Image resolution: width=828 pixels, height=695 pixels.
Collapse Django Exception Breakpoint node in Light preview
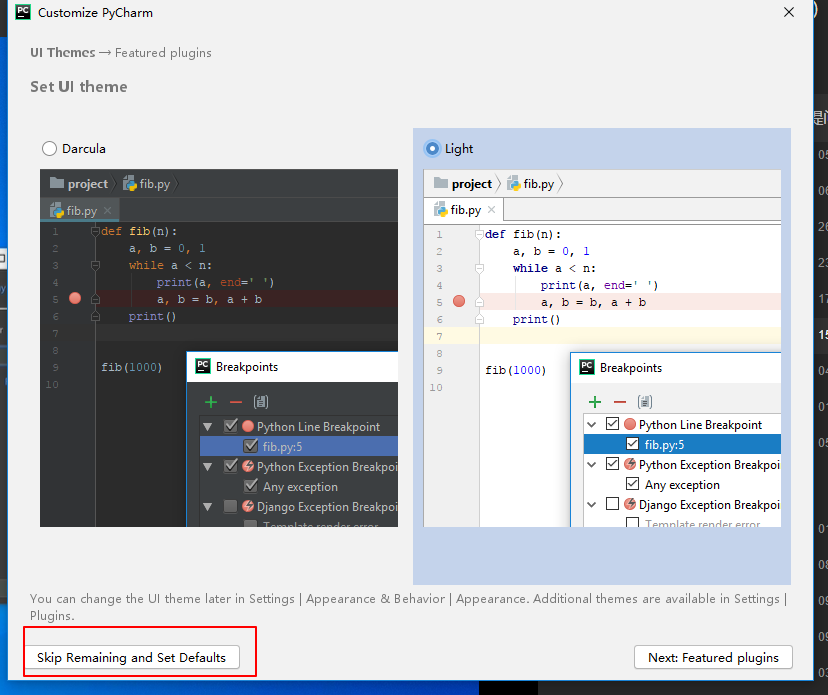[592, 505]
